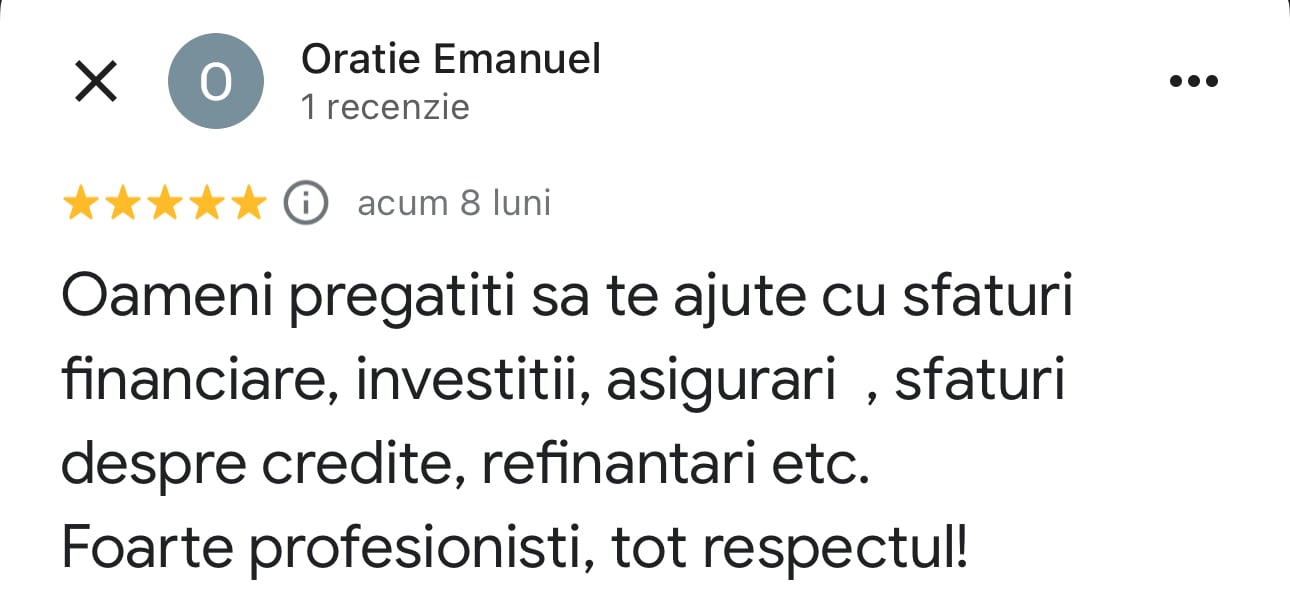The image size is (1290, 604).
Task: Click the top-right more options control
Action: (x=1194, y=80)
